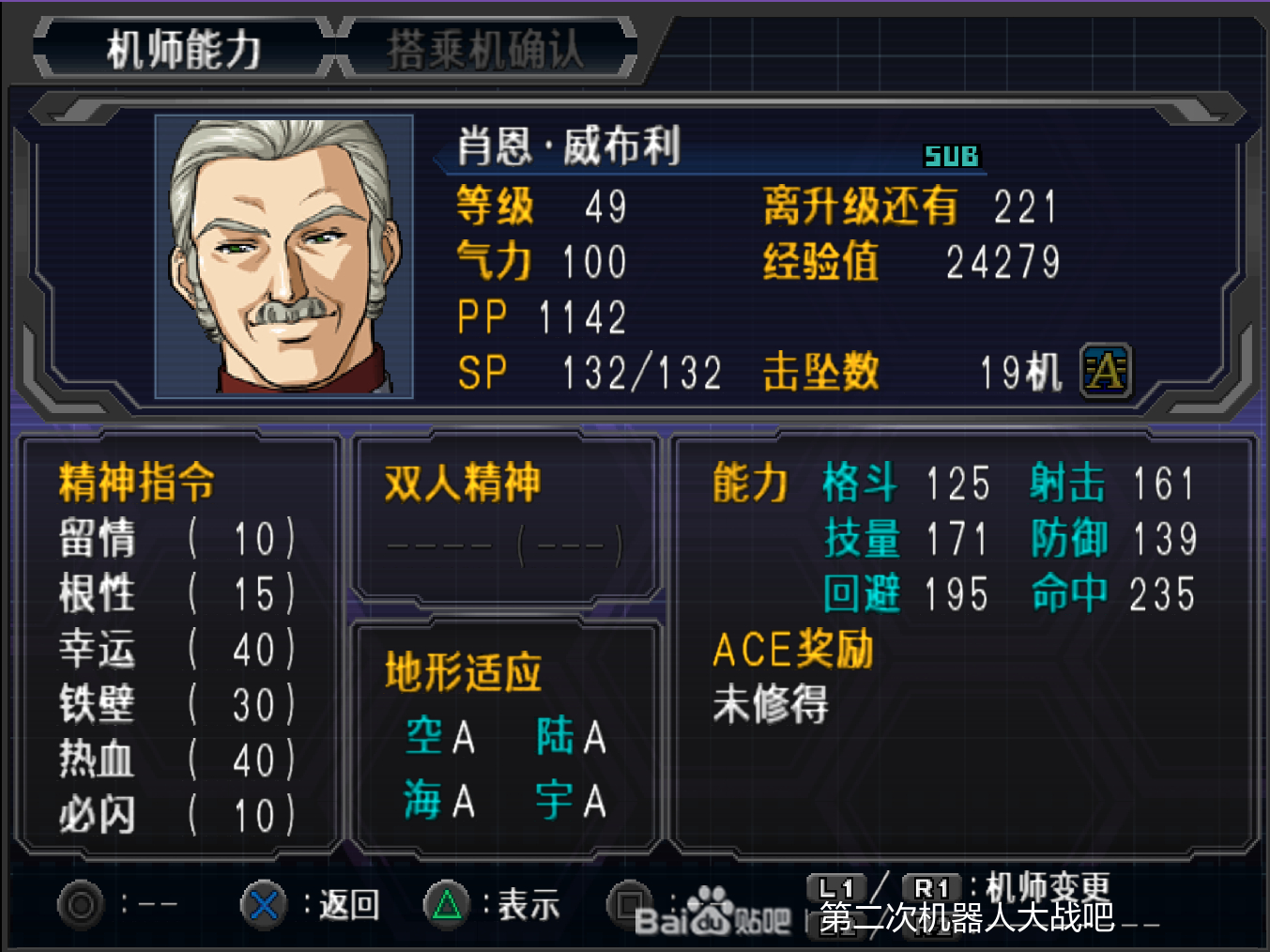Click the 返回 label
The image size is (1270, 952).
click(349, 905)
